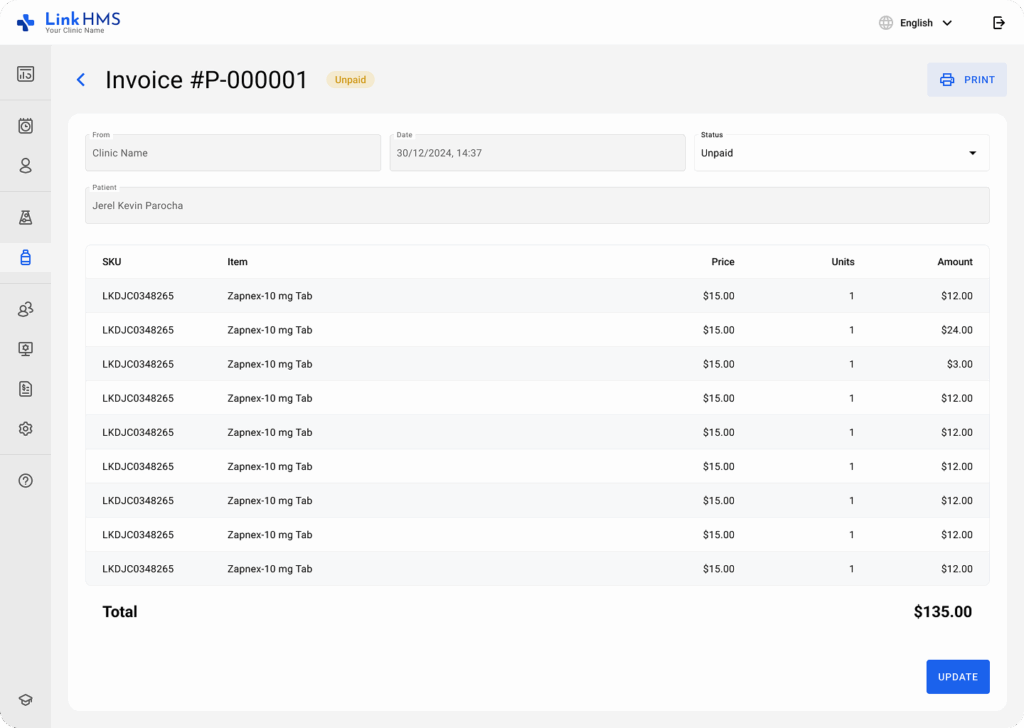Click the From Clinic Name field

coord(233,153)
